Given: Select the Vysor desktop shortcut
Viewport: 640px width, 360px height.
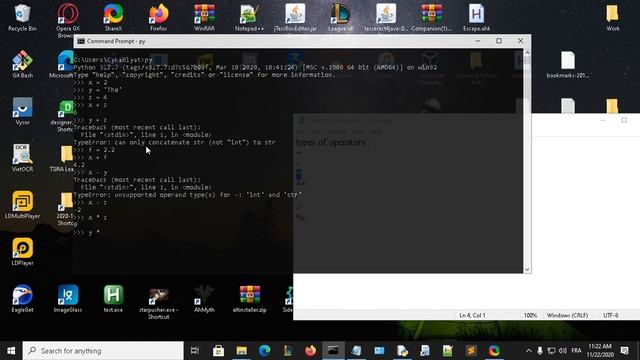Looking at the screenshot, I should point(22,111).
